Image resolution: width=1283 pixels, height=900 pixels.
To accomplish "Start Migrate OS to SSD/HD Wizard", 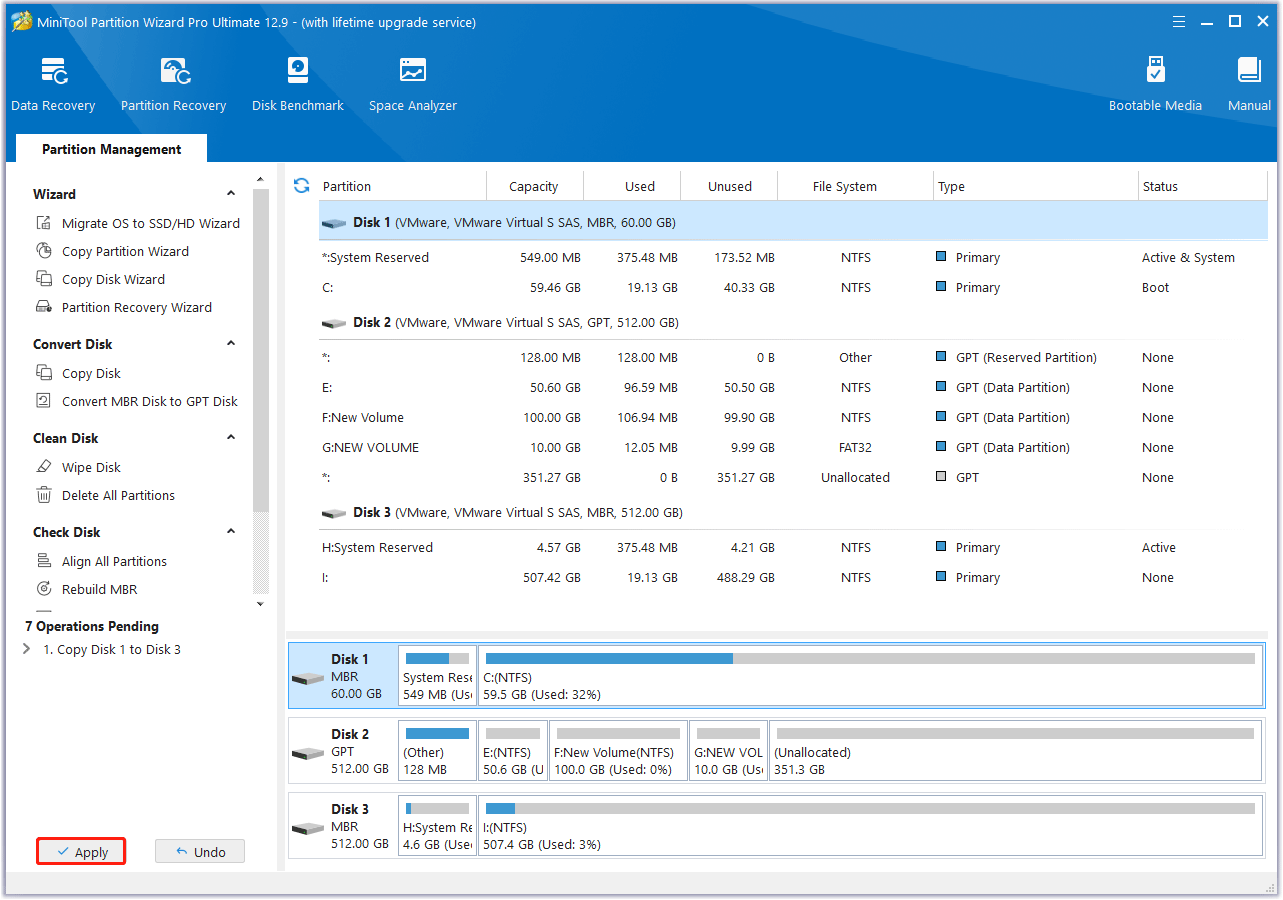I will pyautogui.click(x=138, y=223).
